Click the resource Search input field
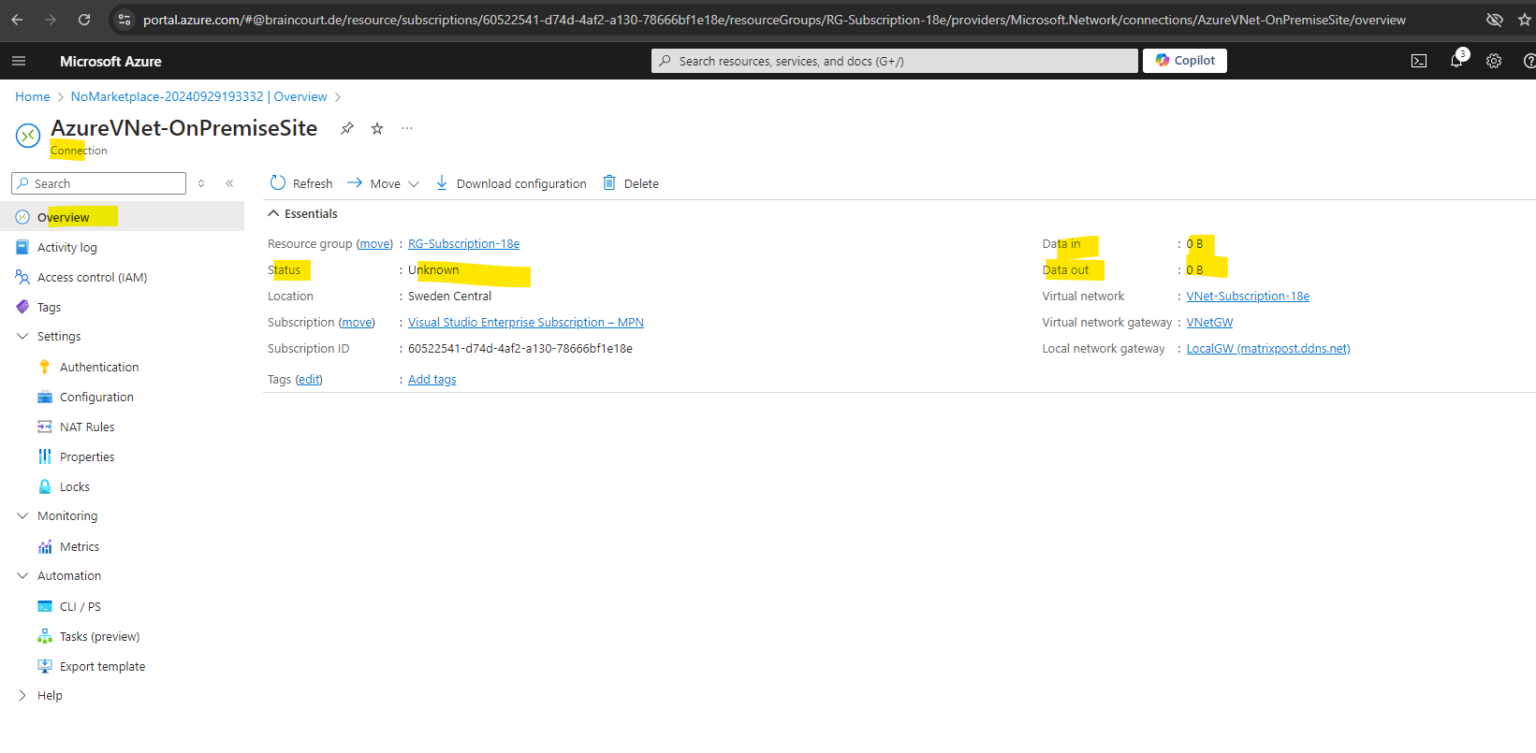This screenshot has width=1536, height=753. pos(98,183)
